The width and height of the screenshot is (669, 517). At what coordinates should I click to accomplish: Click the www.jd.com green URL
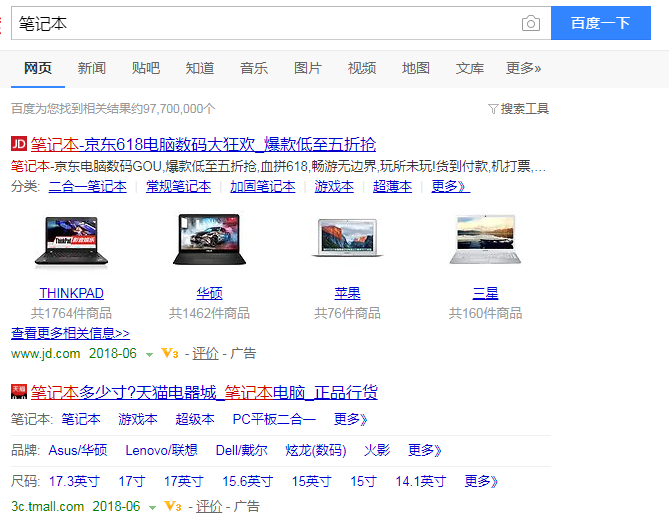pyautogui.click(x=46, y=354)
